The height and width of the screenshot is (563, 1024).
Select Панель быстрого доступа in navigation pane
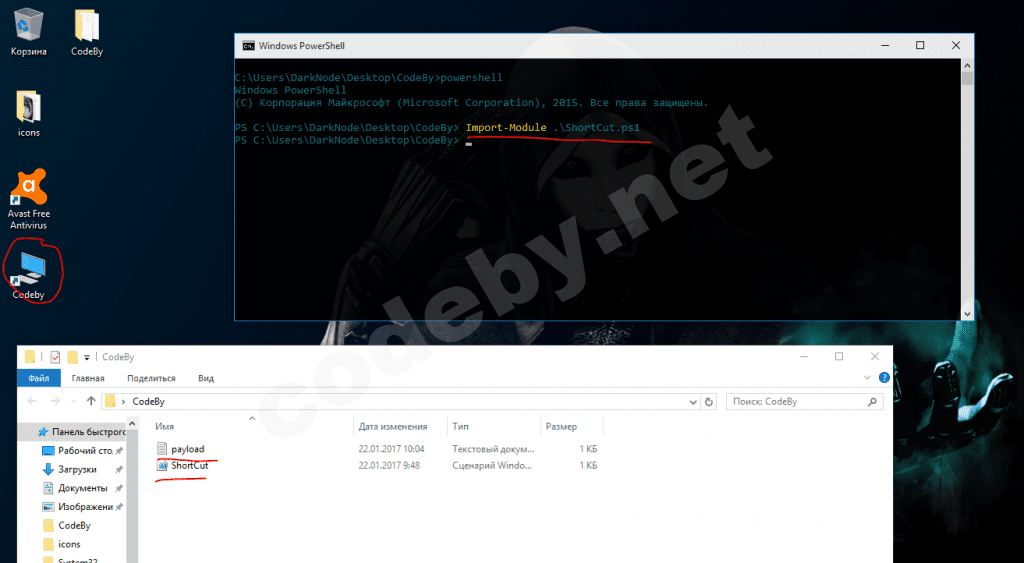81,432
